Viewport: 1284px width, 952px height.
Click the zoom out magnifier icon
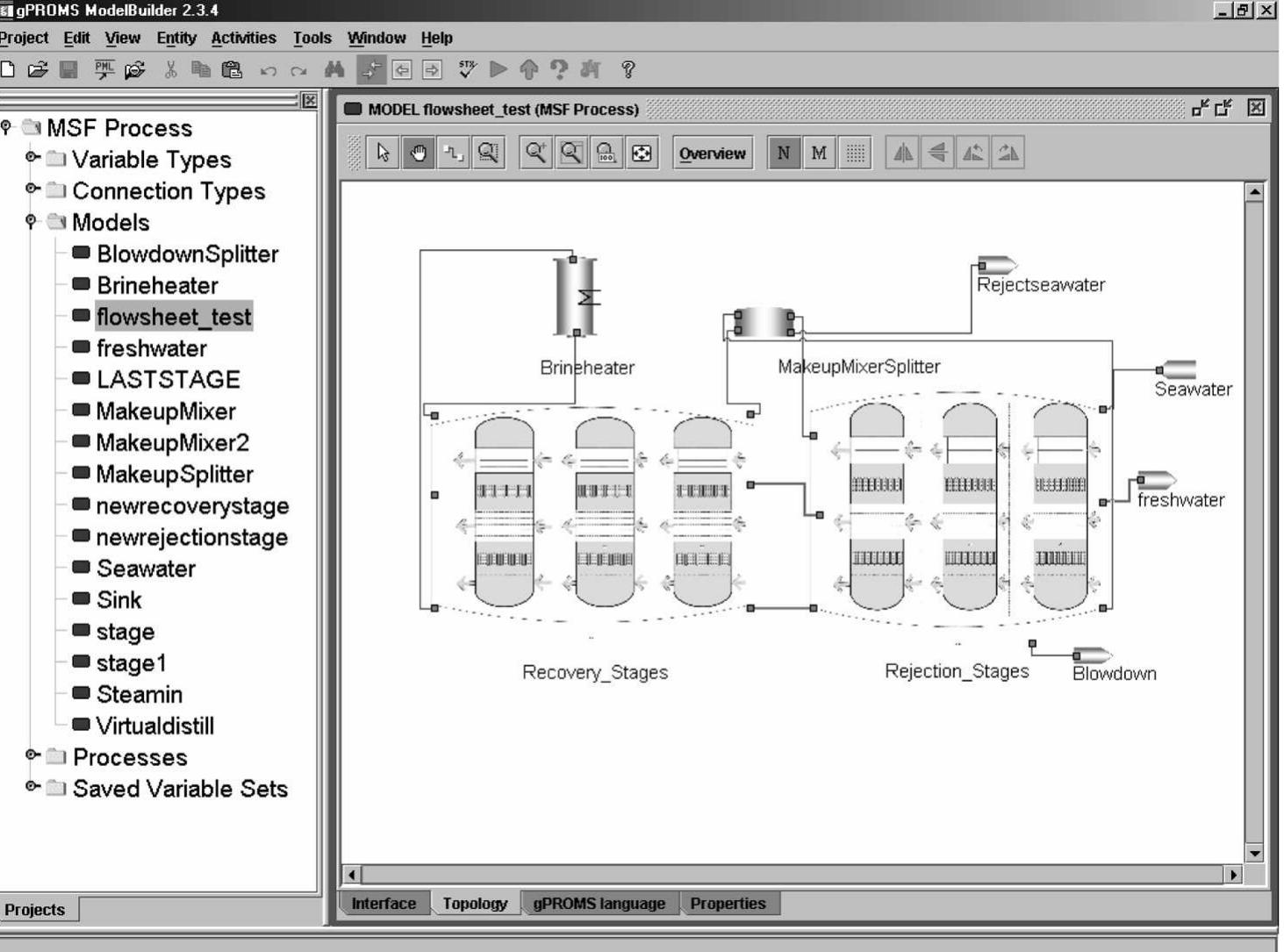pos(570,153)
